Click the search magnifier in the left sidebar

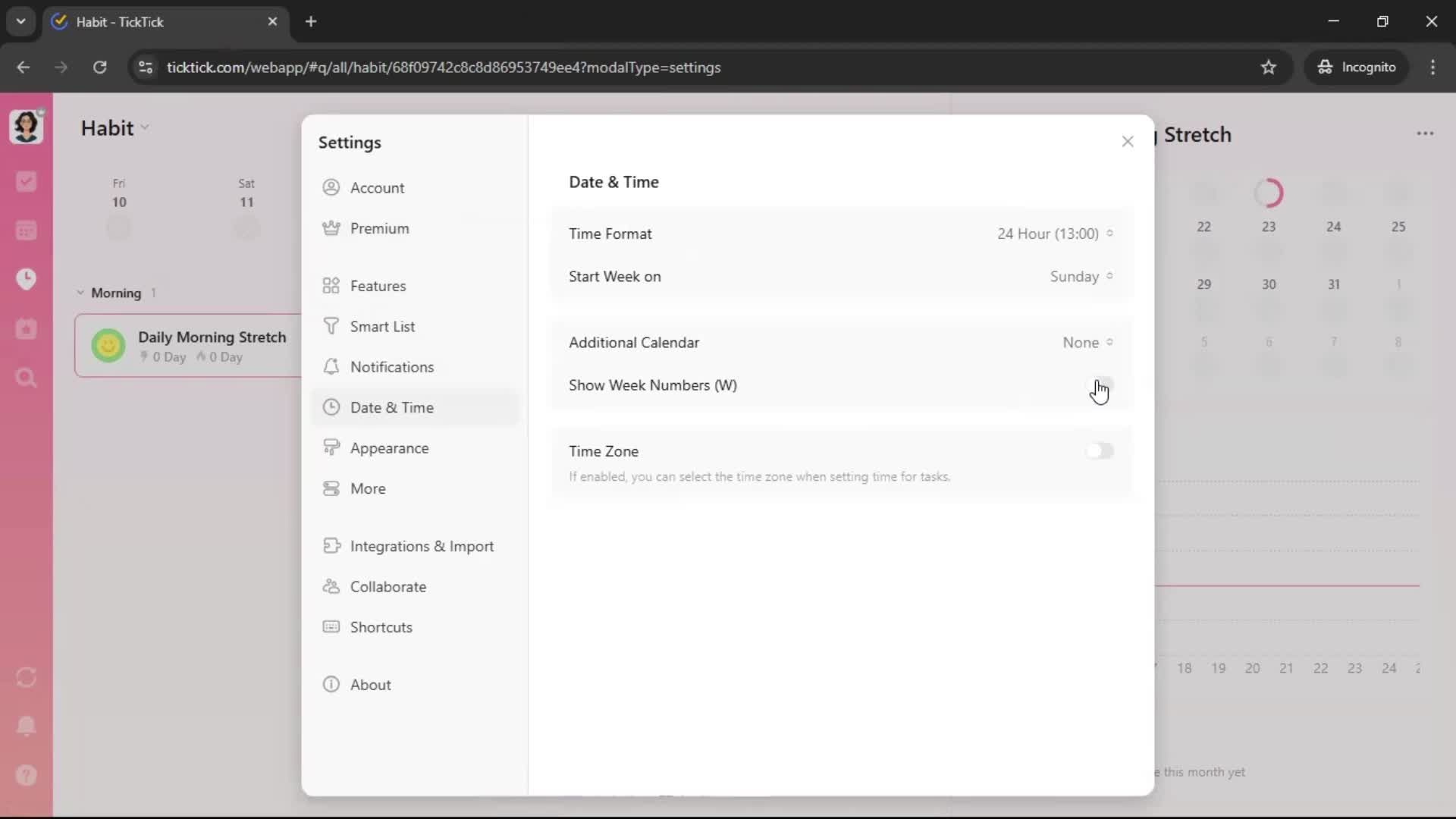[x=26, y=378]
